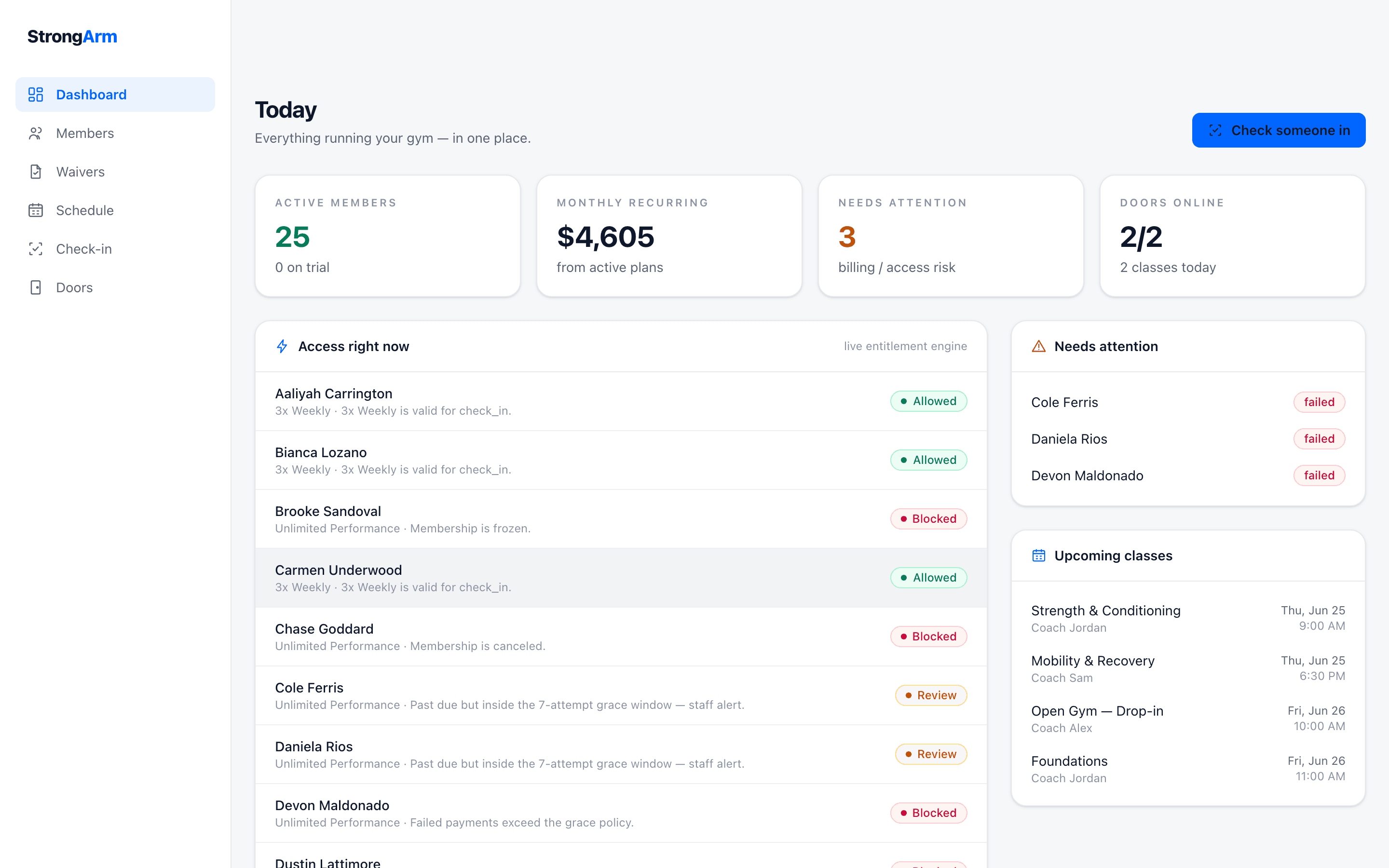Click the failed badge next to Daniela Rios
Image resolution: width=1389 pixels, height=868 pixels.
(1319, 439)
